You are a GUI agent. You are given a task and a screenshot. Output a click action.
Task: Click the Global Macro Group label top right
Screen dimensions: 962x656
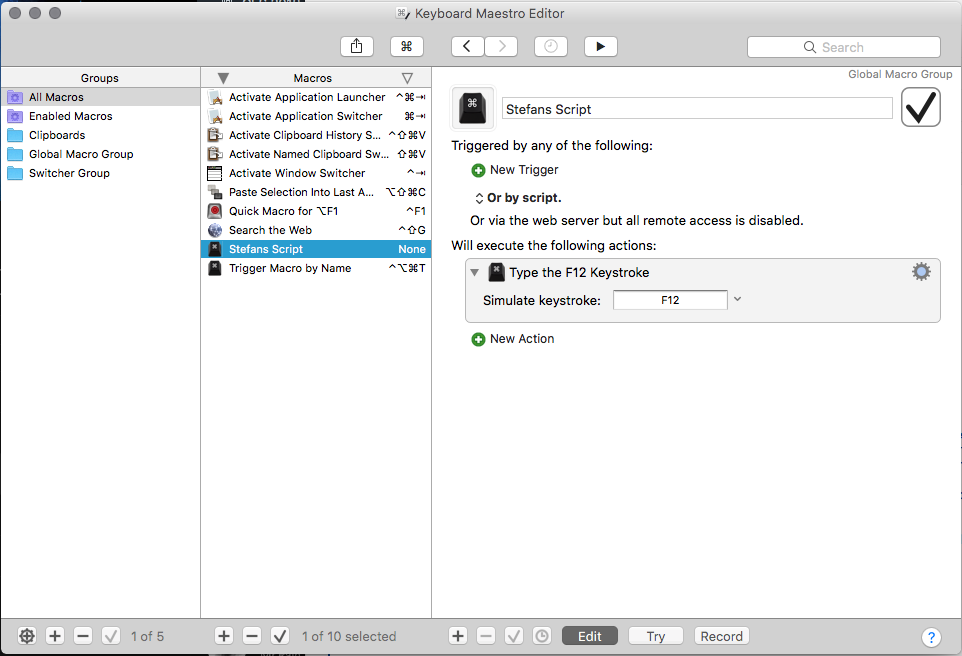click(x=900, y=74)
